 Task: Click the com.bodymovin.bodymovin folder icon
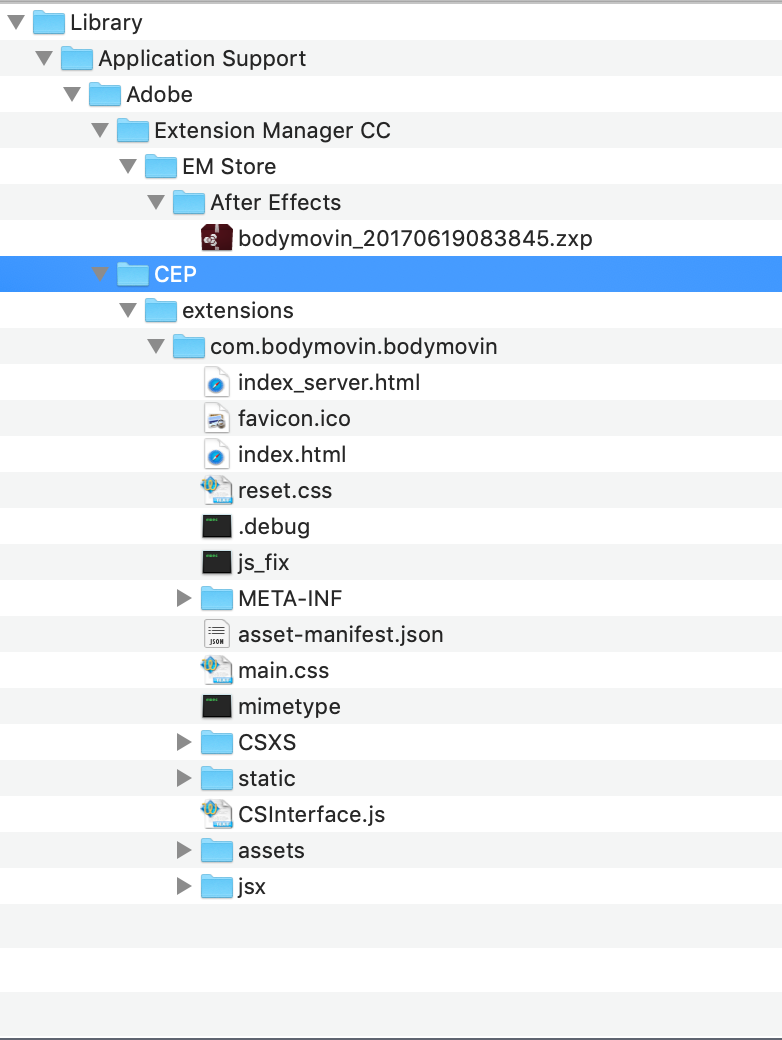click(188, 345)
